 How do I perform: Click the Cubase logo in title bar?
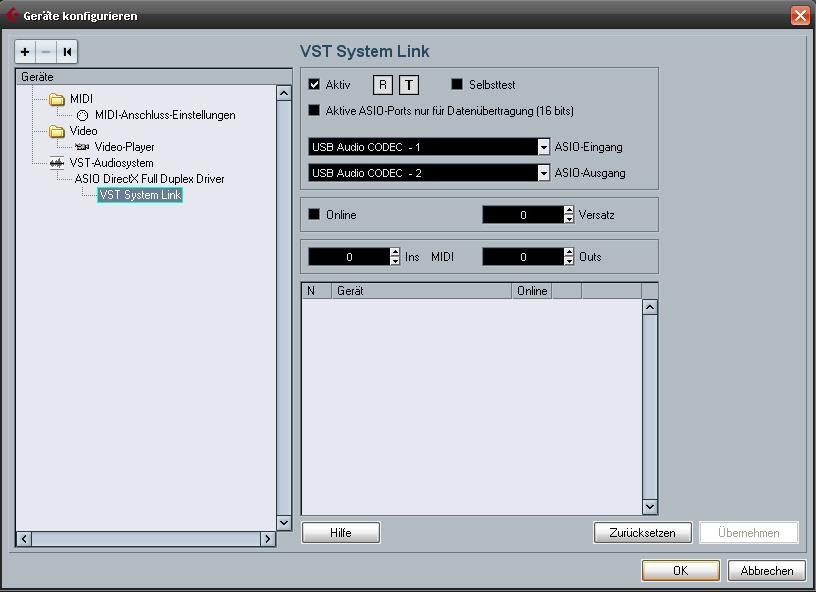(11, 15)
